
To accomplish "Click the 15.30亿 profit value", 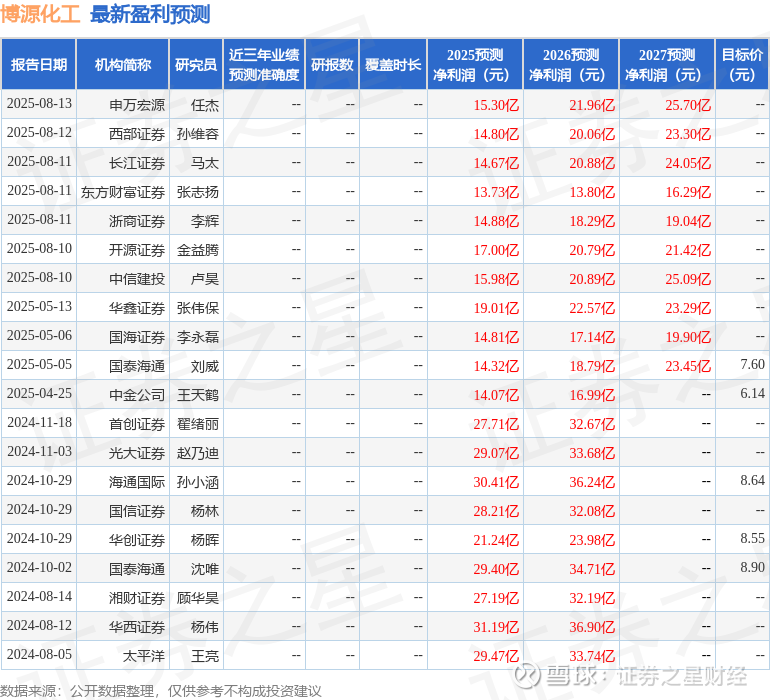I will 496,105.
